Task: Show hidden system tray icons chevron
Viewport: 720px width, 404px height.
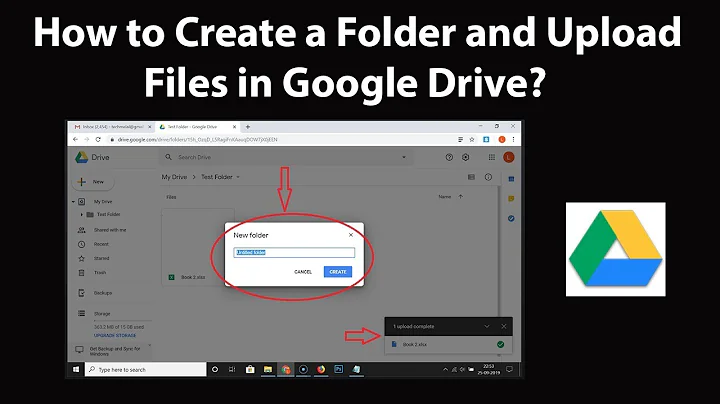Action: click(x=445, y=369)
